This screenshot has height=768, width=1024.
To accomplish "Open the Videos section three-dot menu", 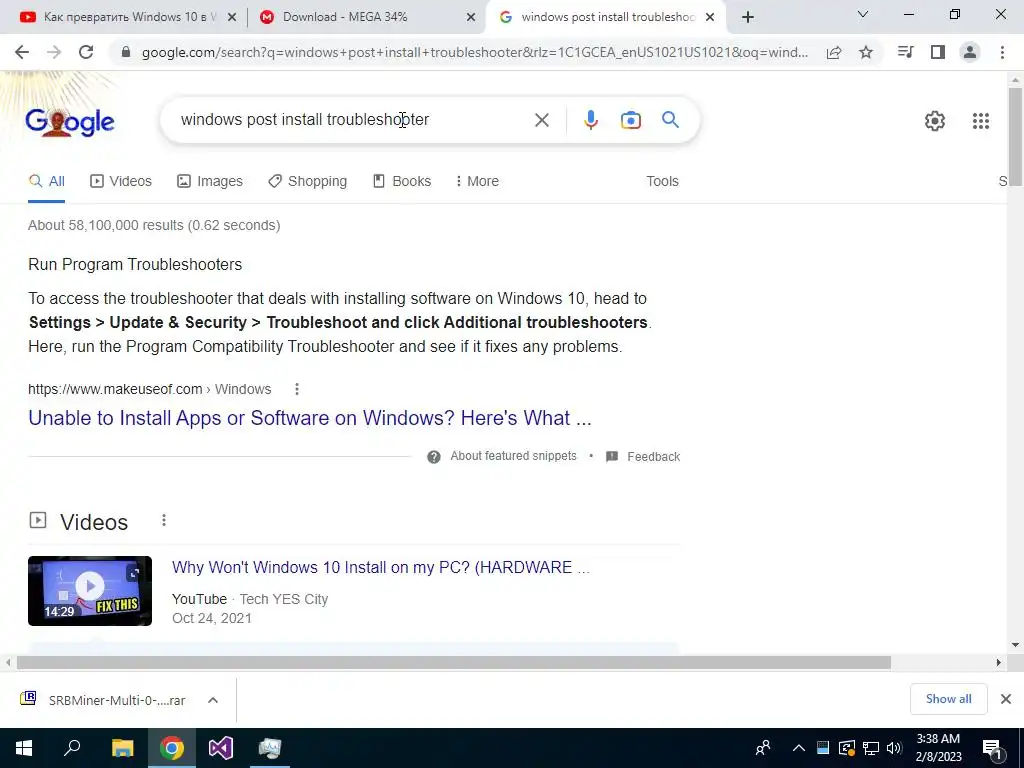I will point(164,520).
